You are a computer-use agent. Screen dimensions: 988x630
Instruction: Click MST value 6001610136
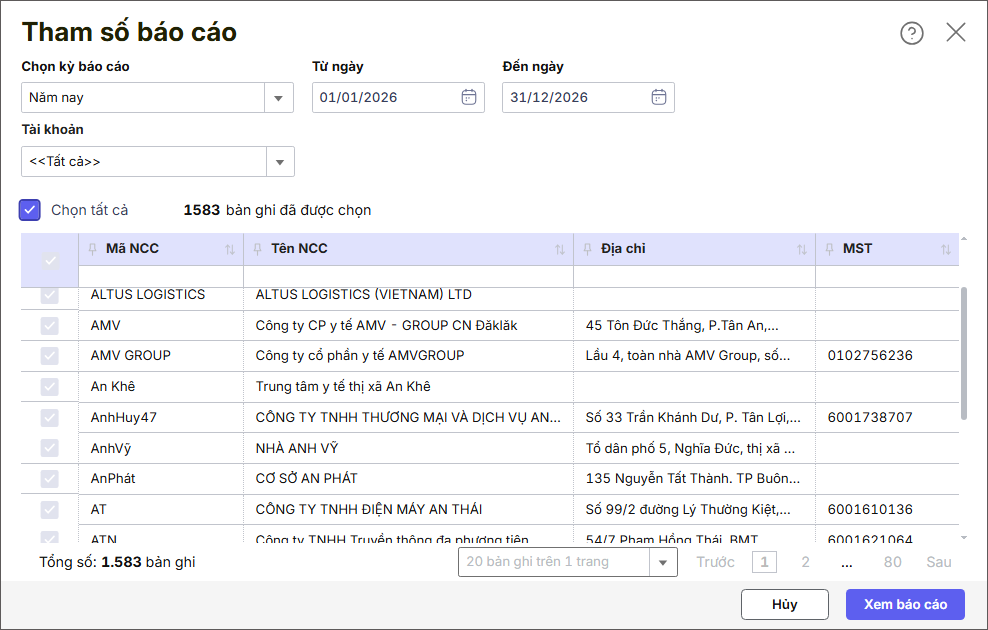click(x=870, y=510)
